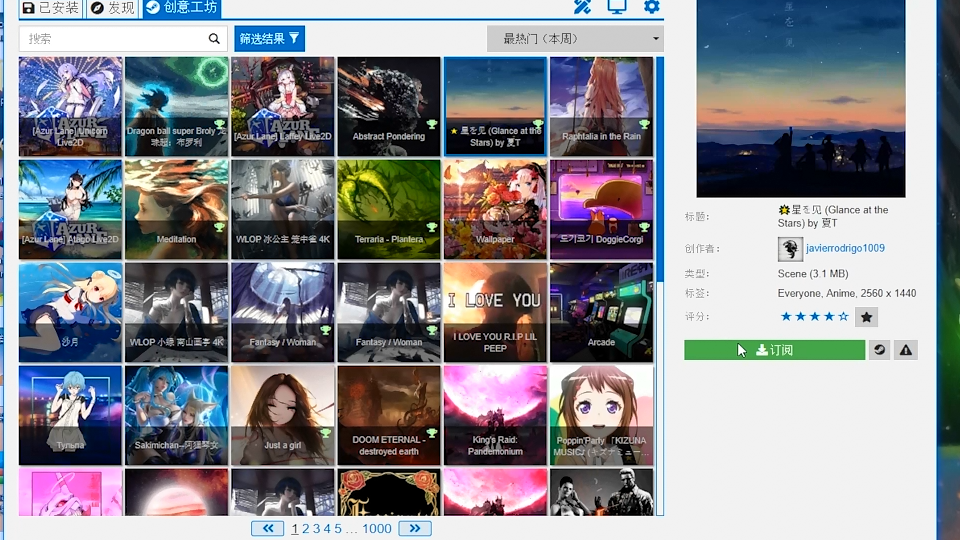Image resolution: width=960 pixels, height=540 pixels.
Task: Select Azur Lane Atago Live2D wallpaper
Action: coord(70,209)
